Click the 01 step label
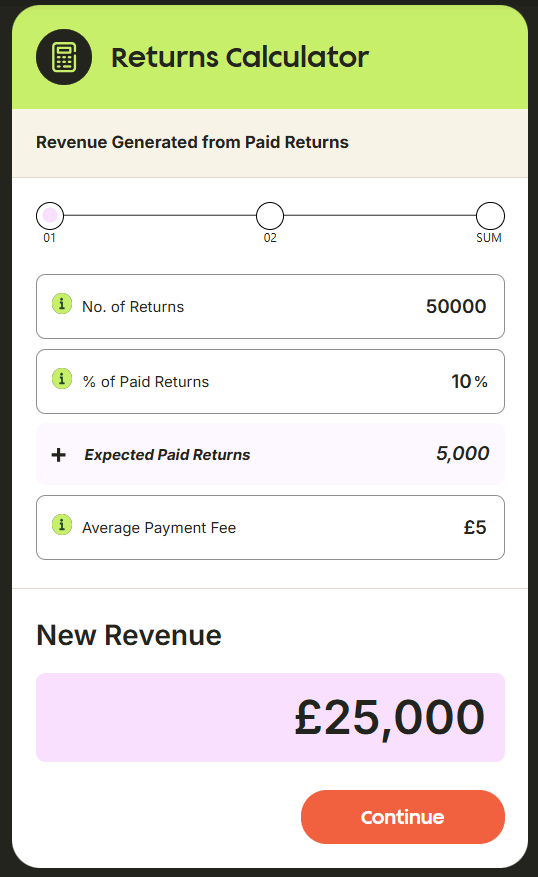This screenshot has height=877, width=538. [50, 238]
